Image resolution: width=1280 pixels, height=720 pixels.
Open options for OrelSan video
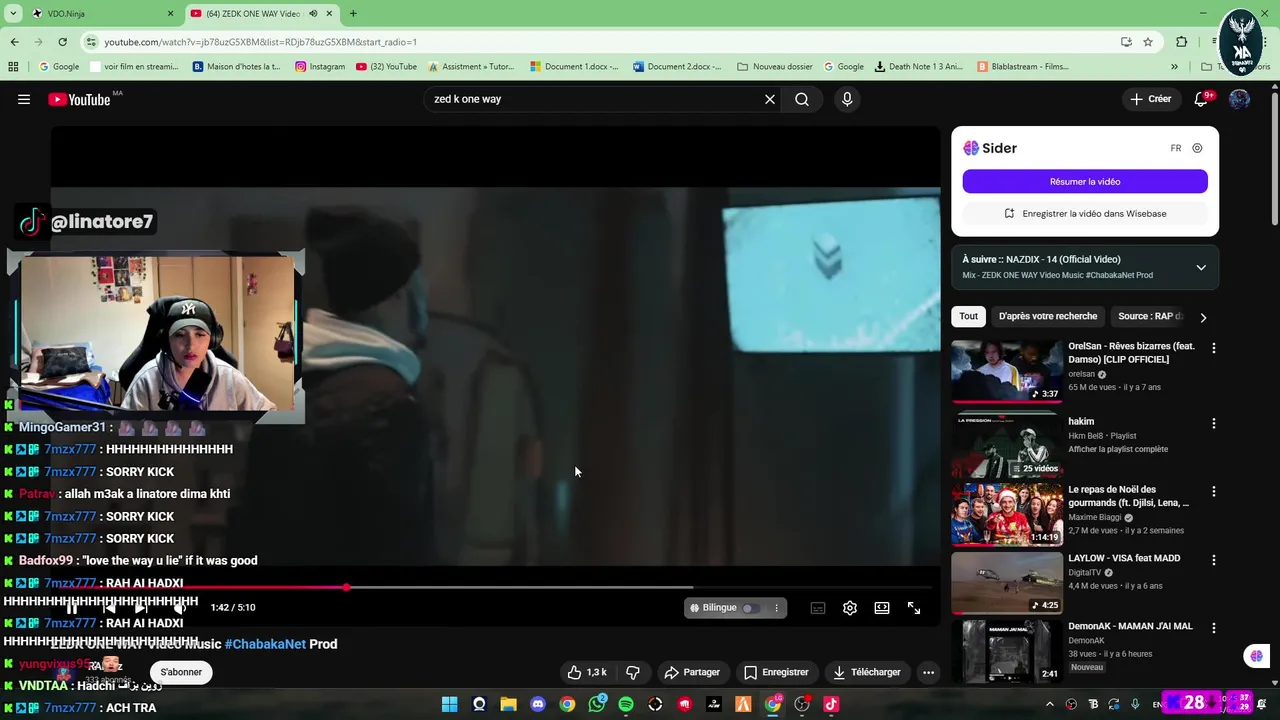click(x=1214, y=348)
